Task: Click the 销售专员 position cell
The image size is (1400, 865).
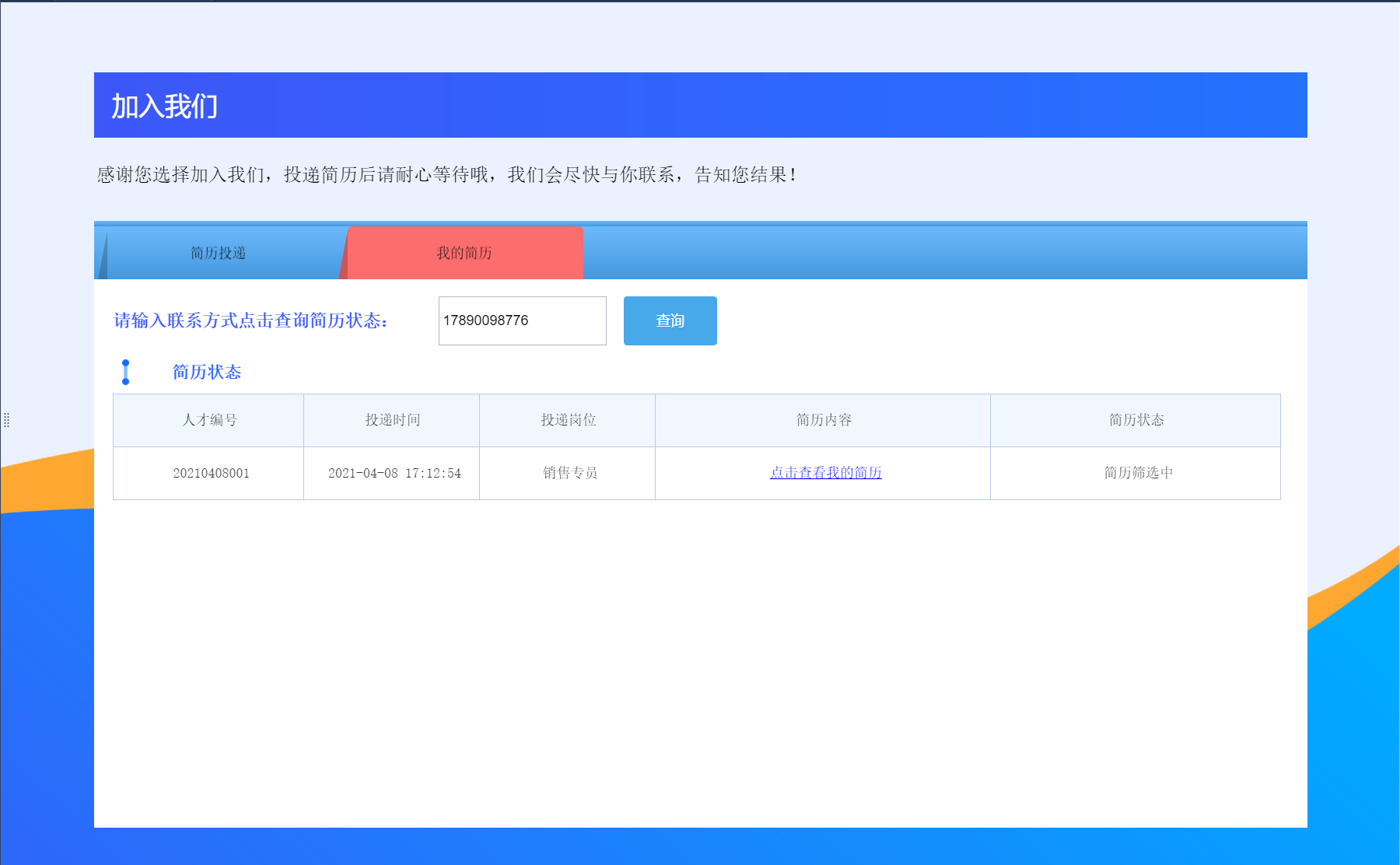Action: 568,473
